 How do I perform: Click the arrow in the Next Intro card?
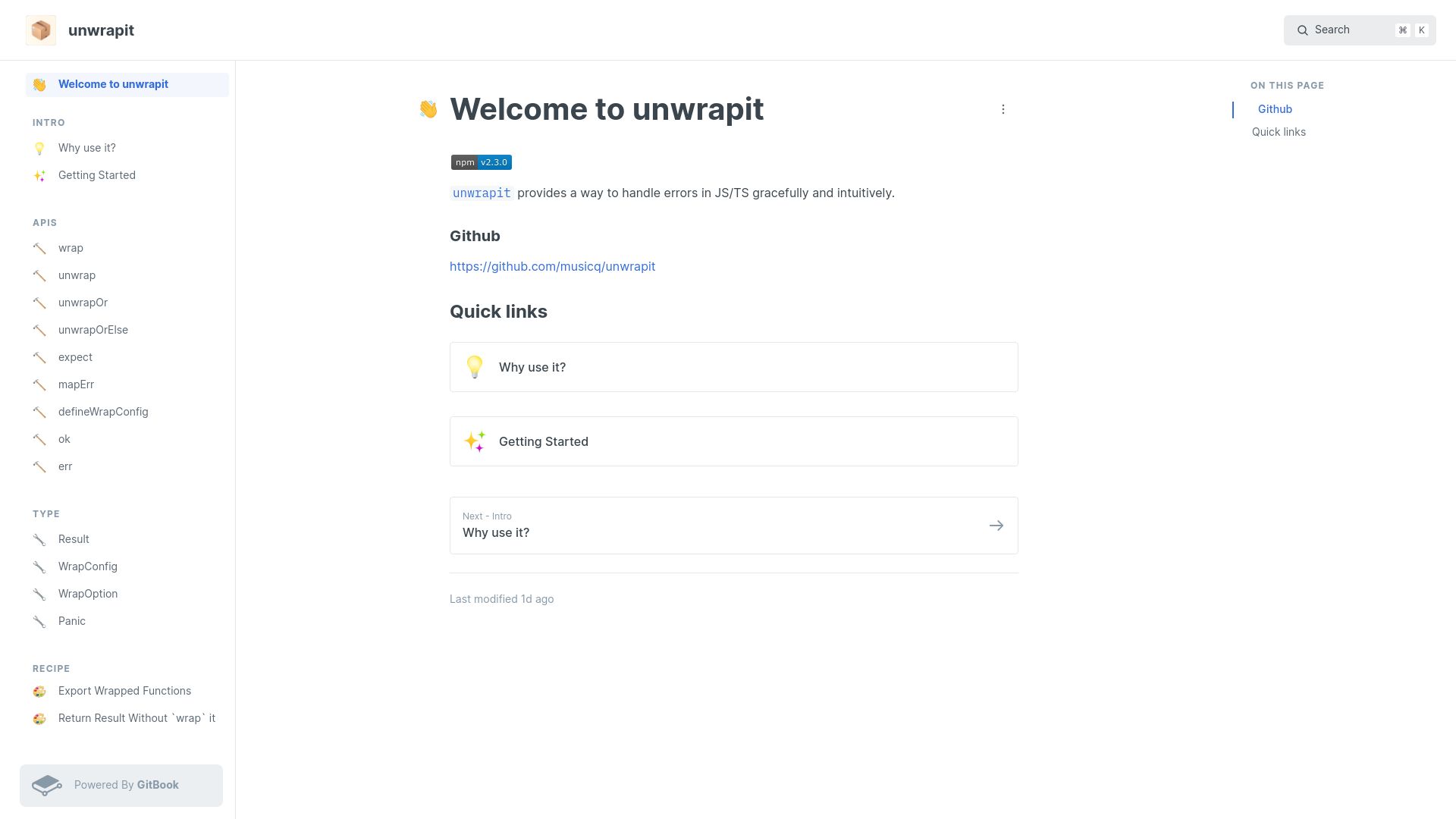pos(996,526)
